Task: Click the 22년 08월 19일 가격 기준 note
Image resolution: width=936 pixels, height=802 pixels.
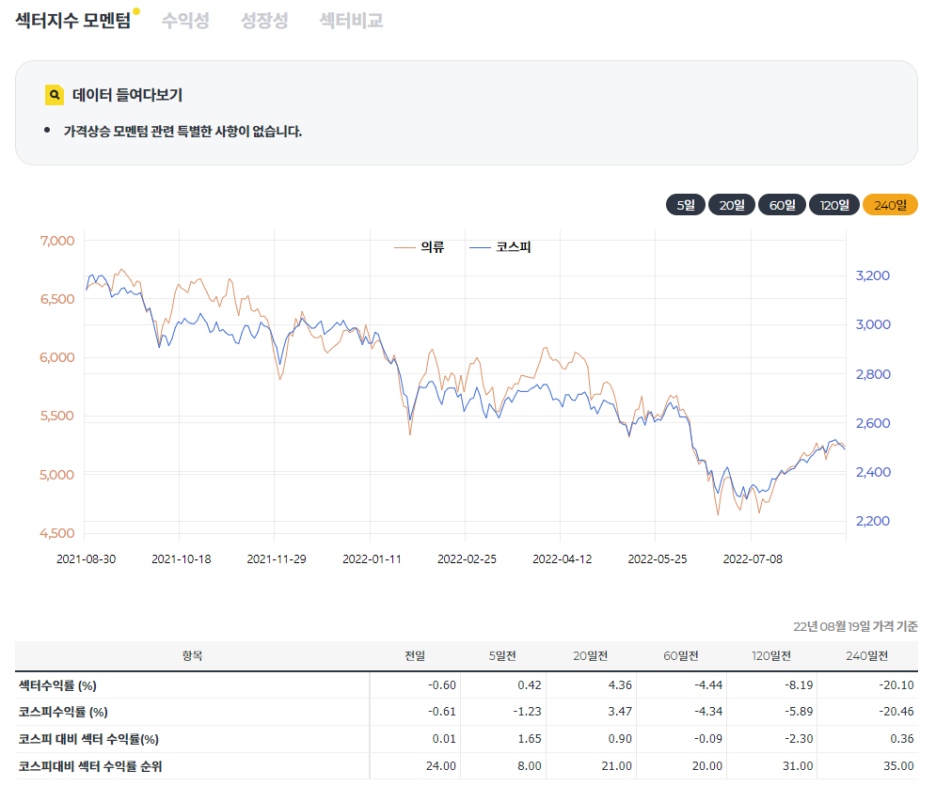Action: point(855,626)
